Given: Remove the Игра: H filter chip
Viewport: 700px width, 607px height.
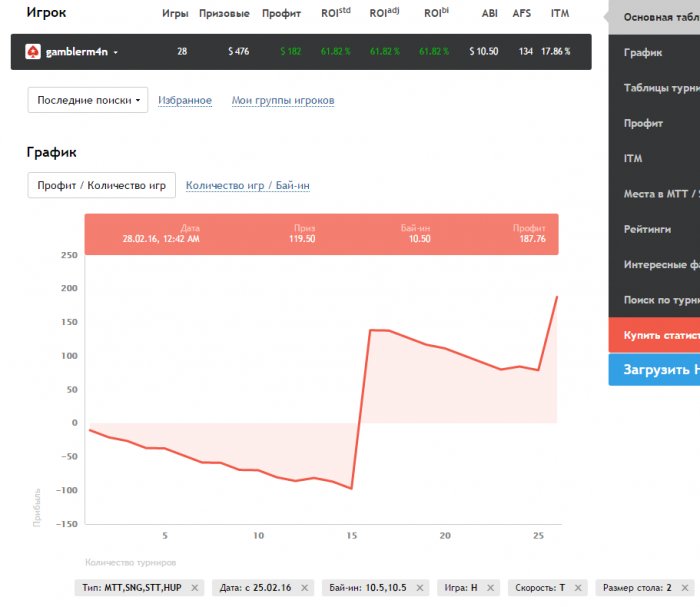Looking at the screenshot, I should pos(492,588).
